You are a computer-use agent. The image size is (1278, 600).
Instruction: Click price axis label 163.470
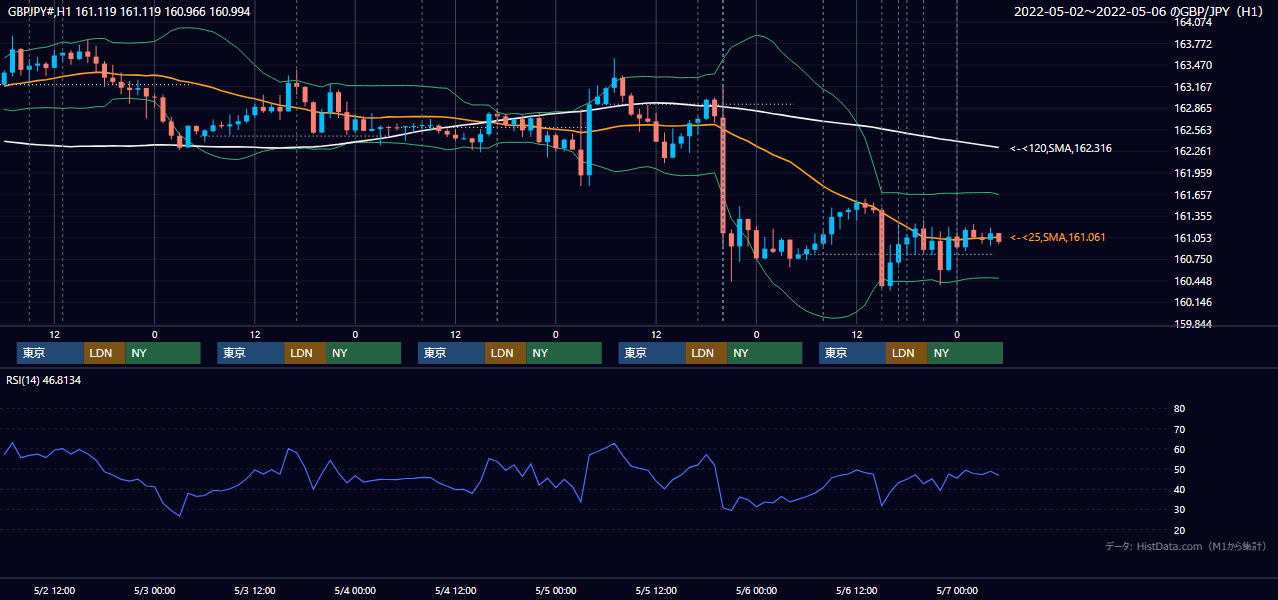tap(1192, 65)
